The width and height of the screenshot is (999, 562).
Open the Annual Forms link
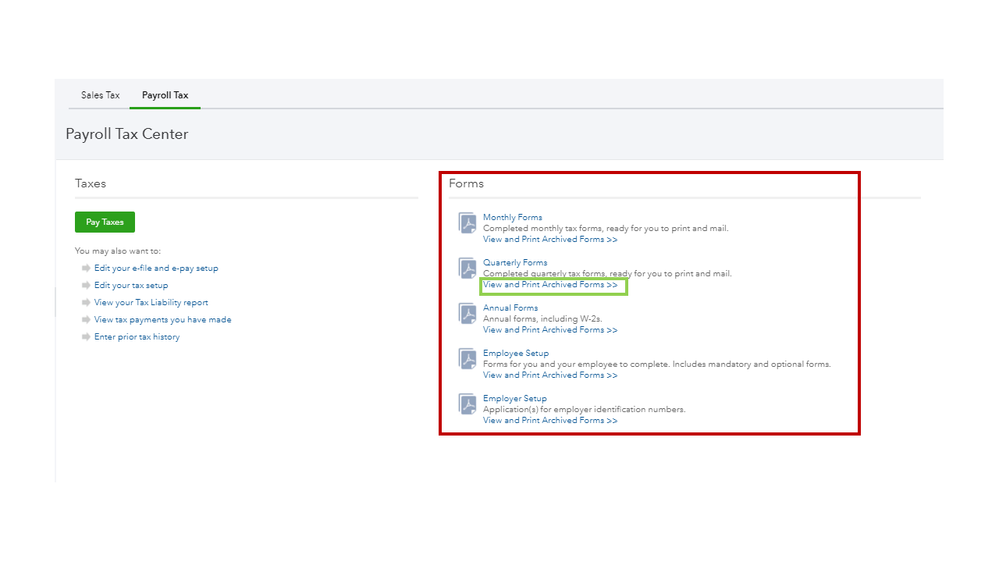[510, 308]
